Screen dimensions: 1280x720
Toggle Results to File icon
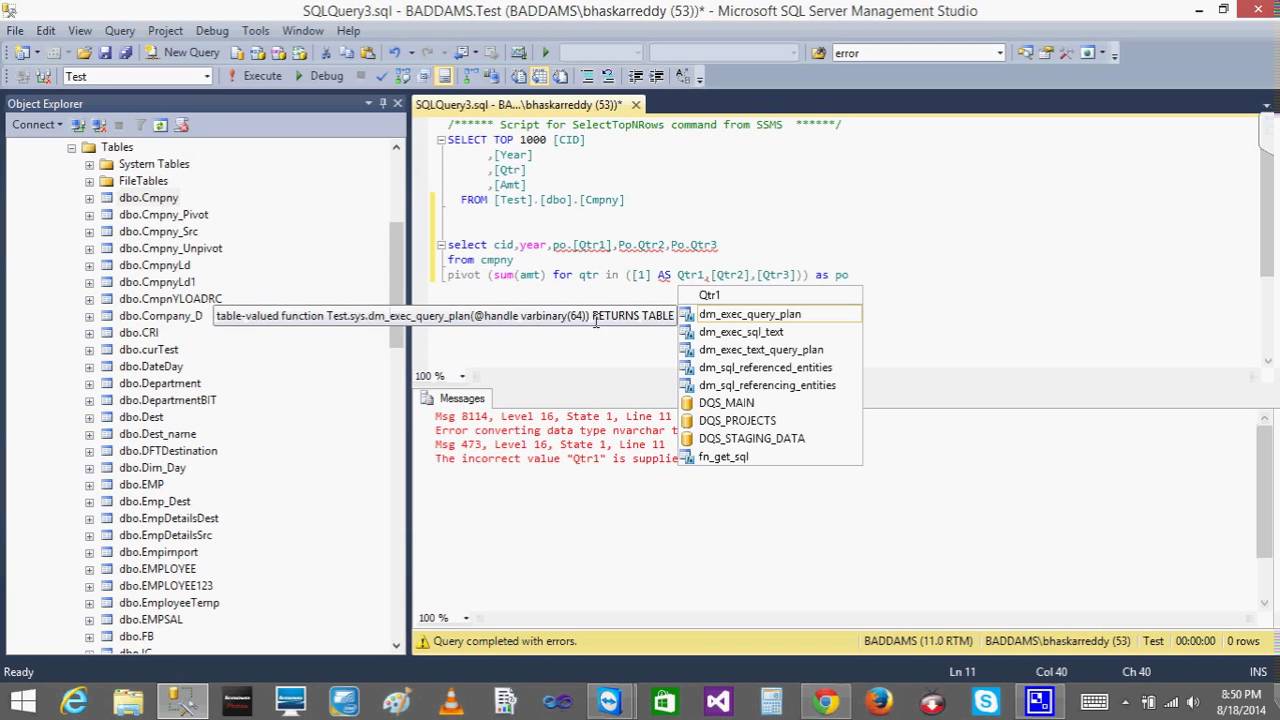point(560,76)
